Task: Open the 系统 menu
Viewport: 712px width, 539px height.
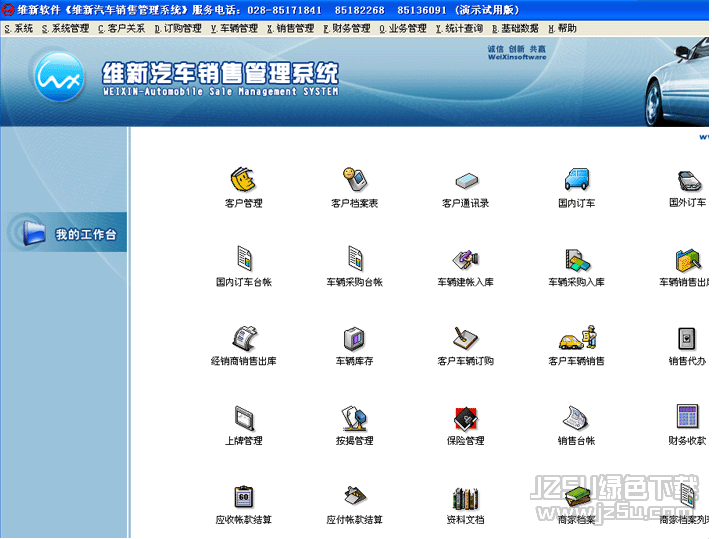Action: tap(19, 29)
